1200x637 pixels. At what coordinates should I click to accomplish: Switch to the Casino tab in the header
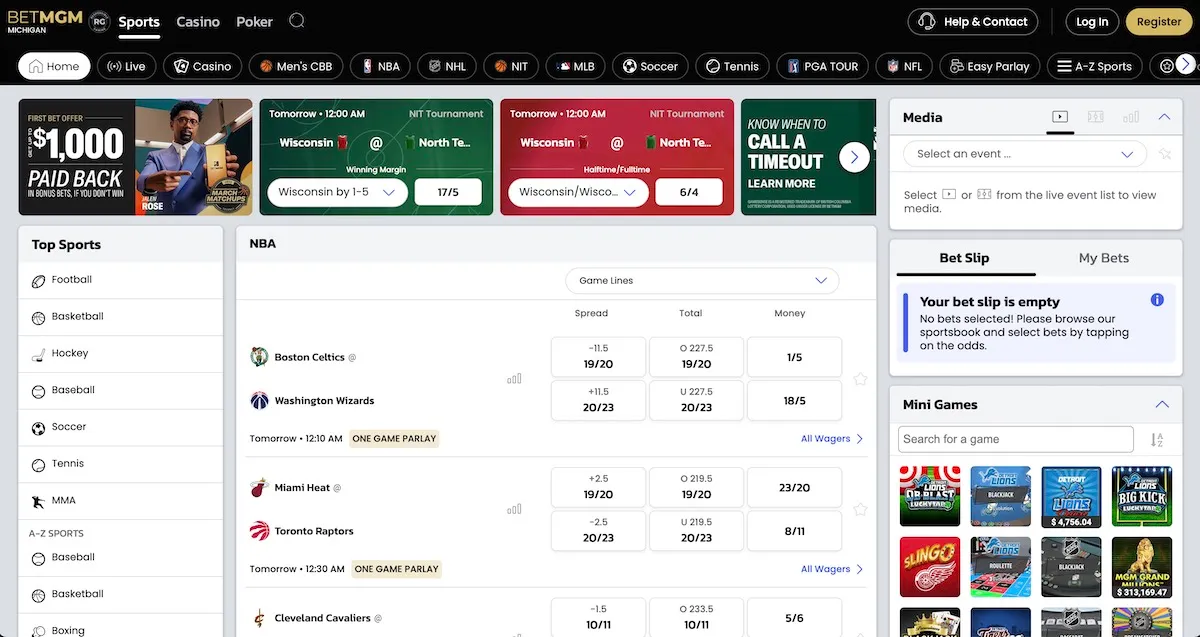(x=198, y=22)
